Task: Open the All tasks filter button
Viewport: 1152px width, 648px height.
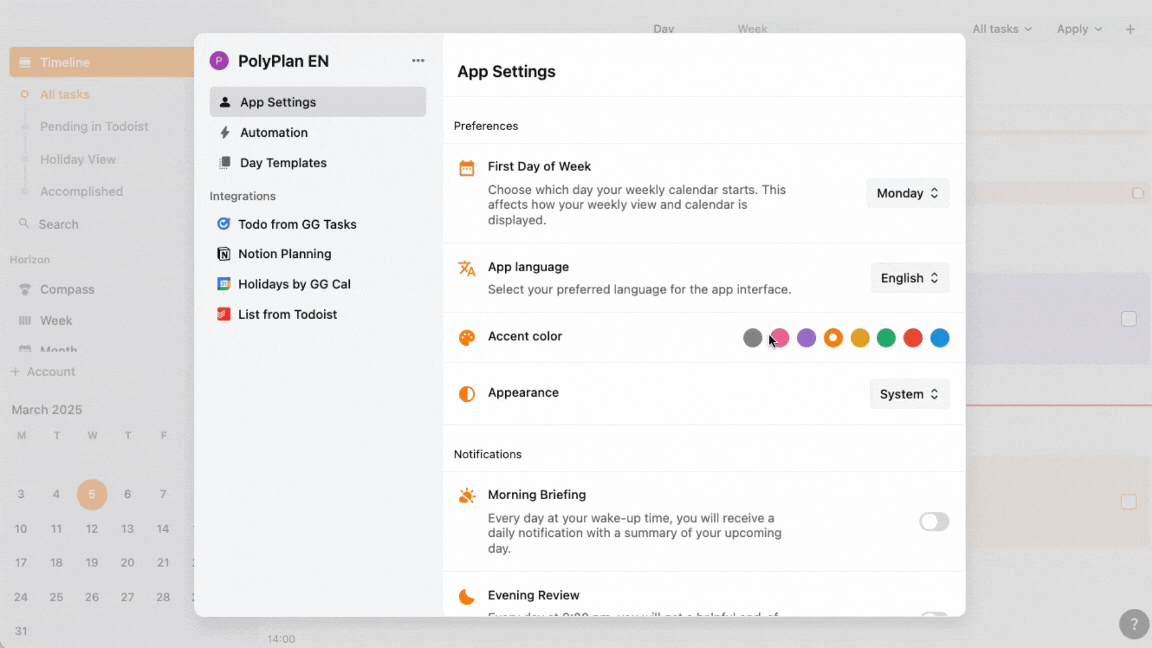Action: coord(1002,29)
